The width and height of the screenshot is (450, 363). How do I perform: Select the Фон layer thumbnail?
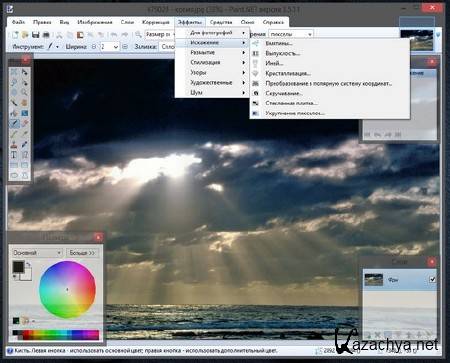[374, 280]
